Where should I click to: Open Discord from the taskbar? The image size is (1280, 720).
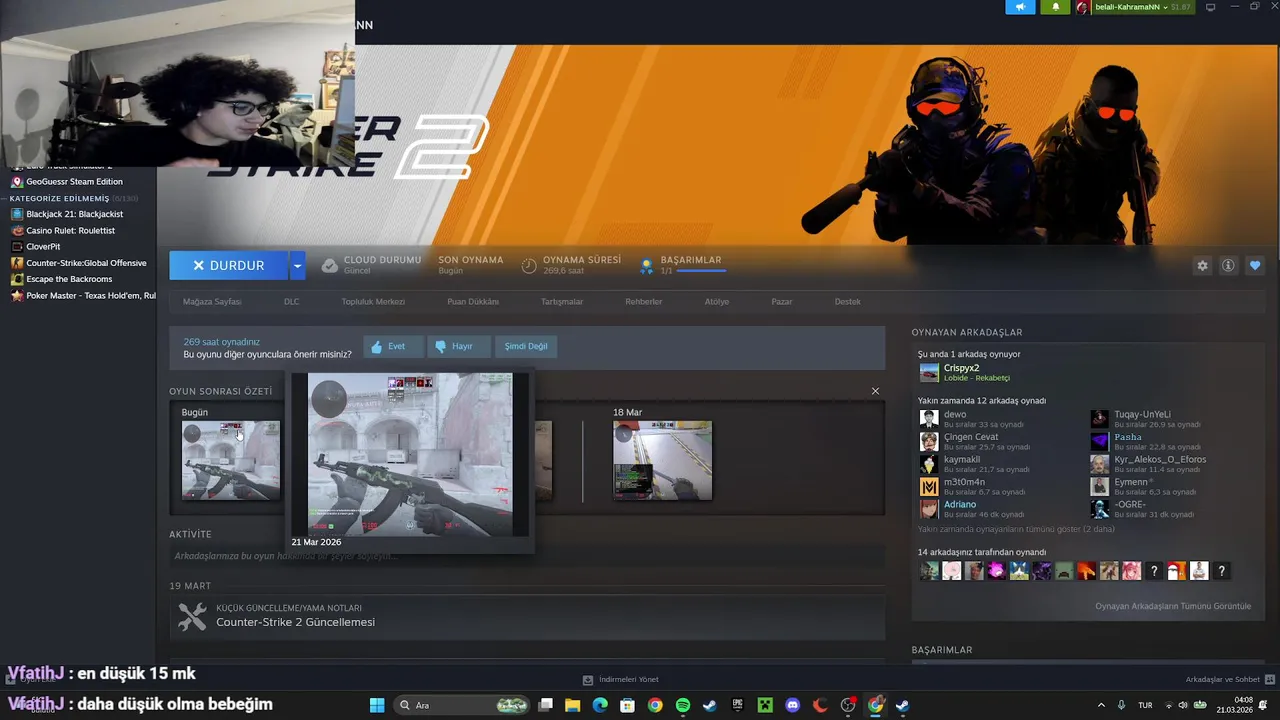[793, 705]
